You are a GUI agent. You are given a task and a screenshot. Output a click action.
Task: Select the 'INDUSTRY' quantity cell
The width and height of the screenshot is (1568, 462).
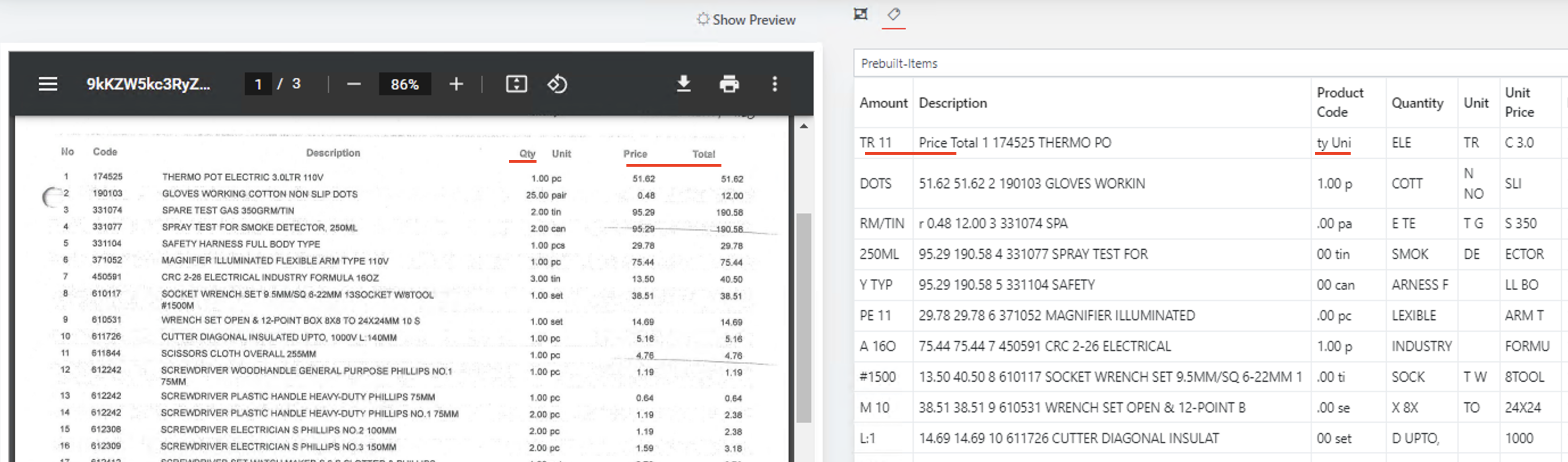(1421, 346)
